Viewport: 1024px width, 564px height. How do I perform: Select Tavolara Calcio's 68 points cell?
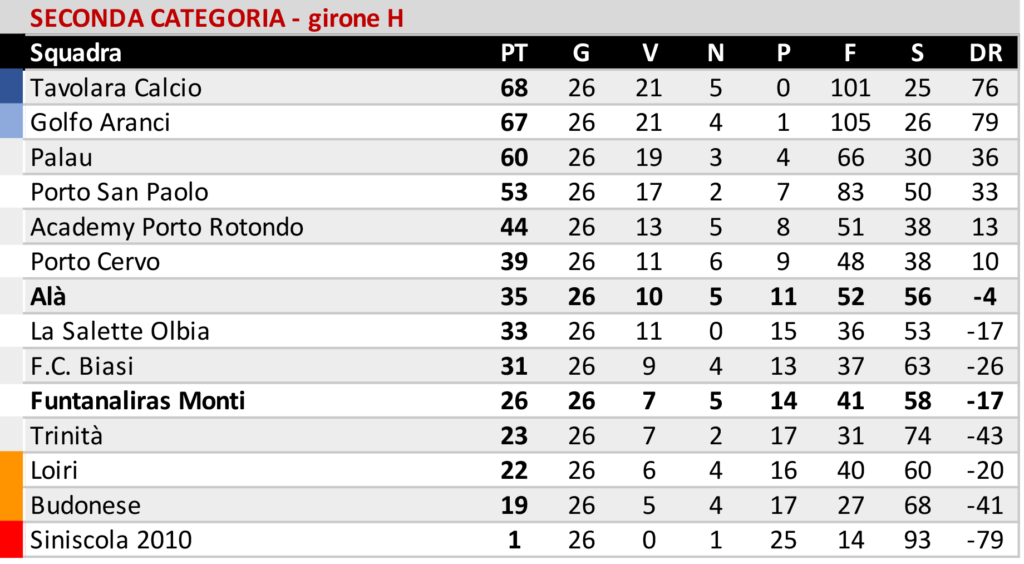click(x=513, y=88)
